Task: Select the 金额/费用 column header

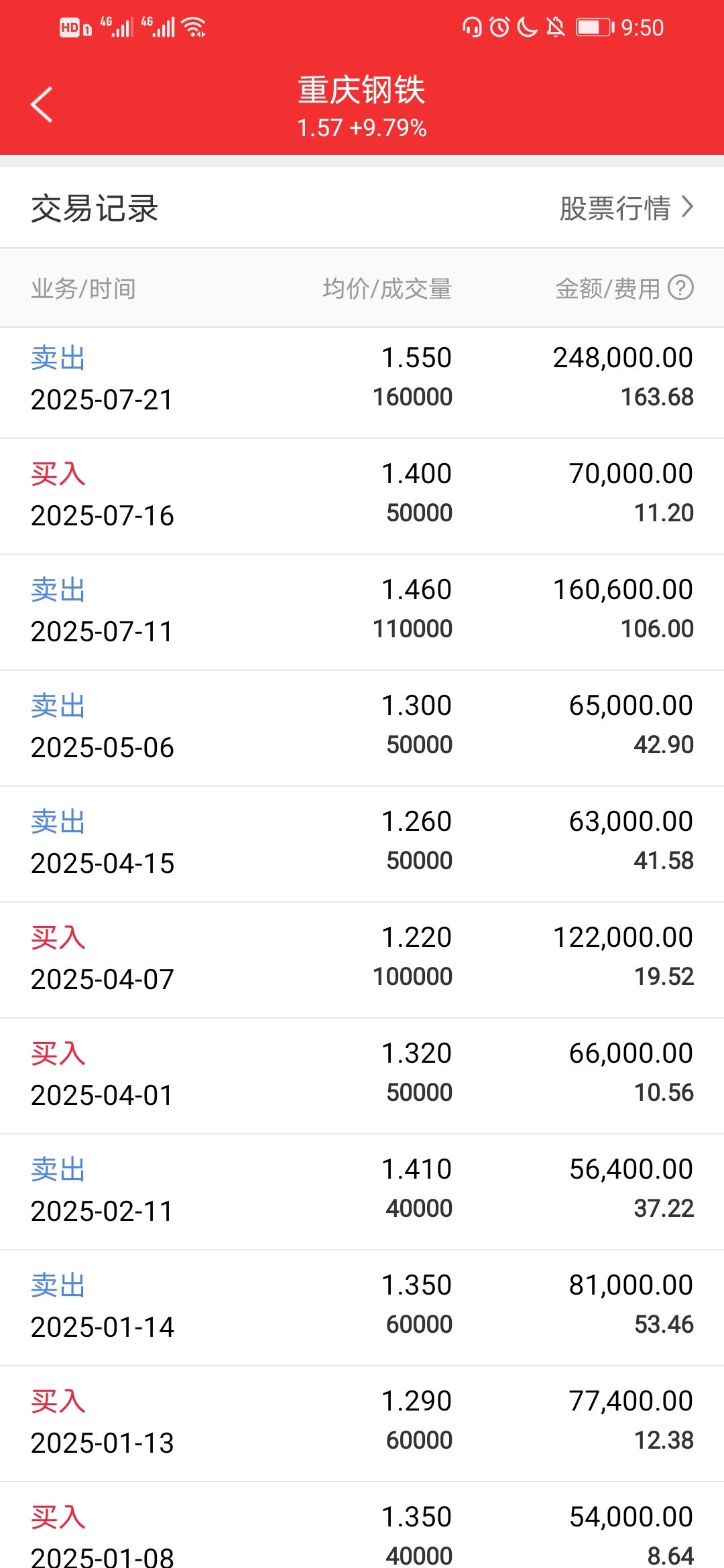Action: click(x=607, y=288)
